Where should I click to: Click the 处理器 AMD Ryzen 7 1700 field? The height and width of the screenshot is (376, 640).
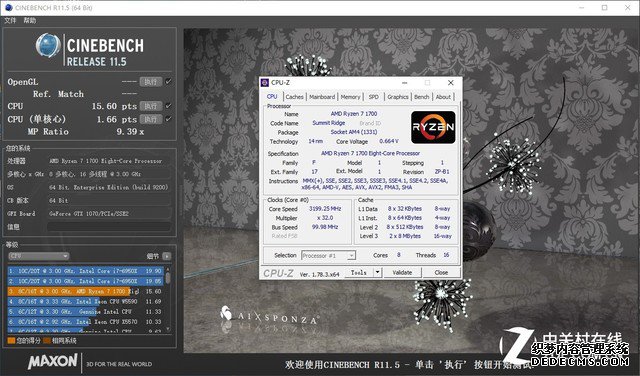109,161
